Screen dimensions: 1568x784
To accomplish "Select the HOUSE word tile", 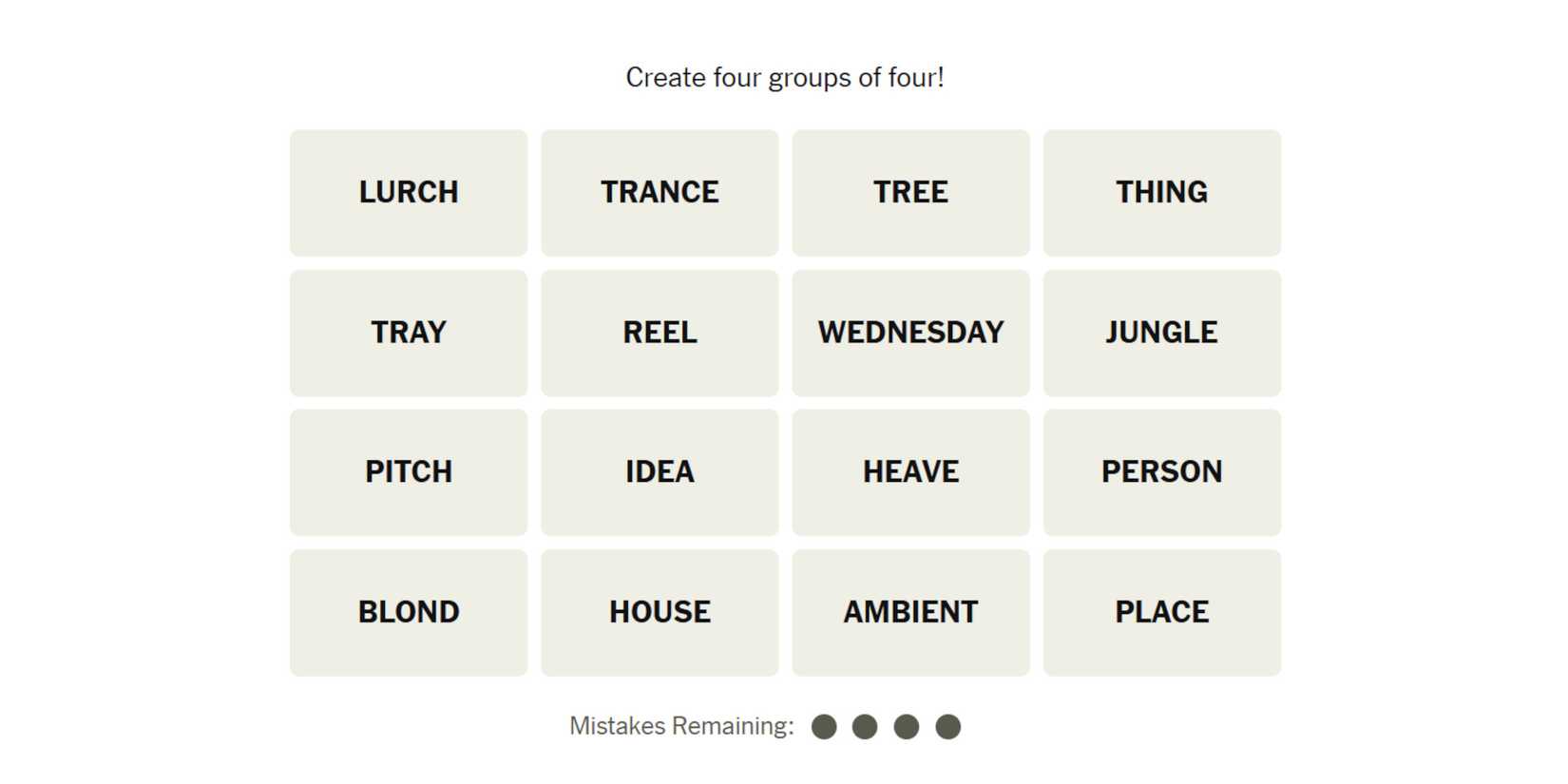I will (660, 612).
